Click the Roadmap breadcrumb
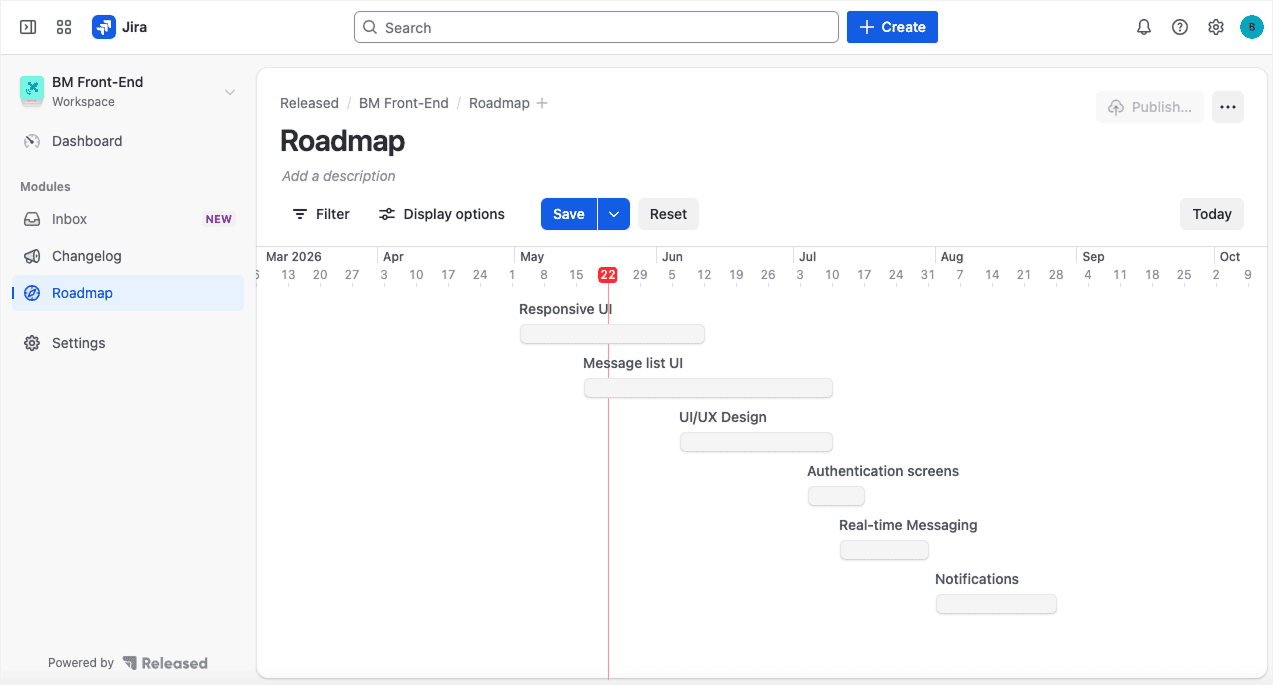Image resolution: width=1273 pixels, height=685 pixels. tap(499, 103)
